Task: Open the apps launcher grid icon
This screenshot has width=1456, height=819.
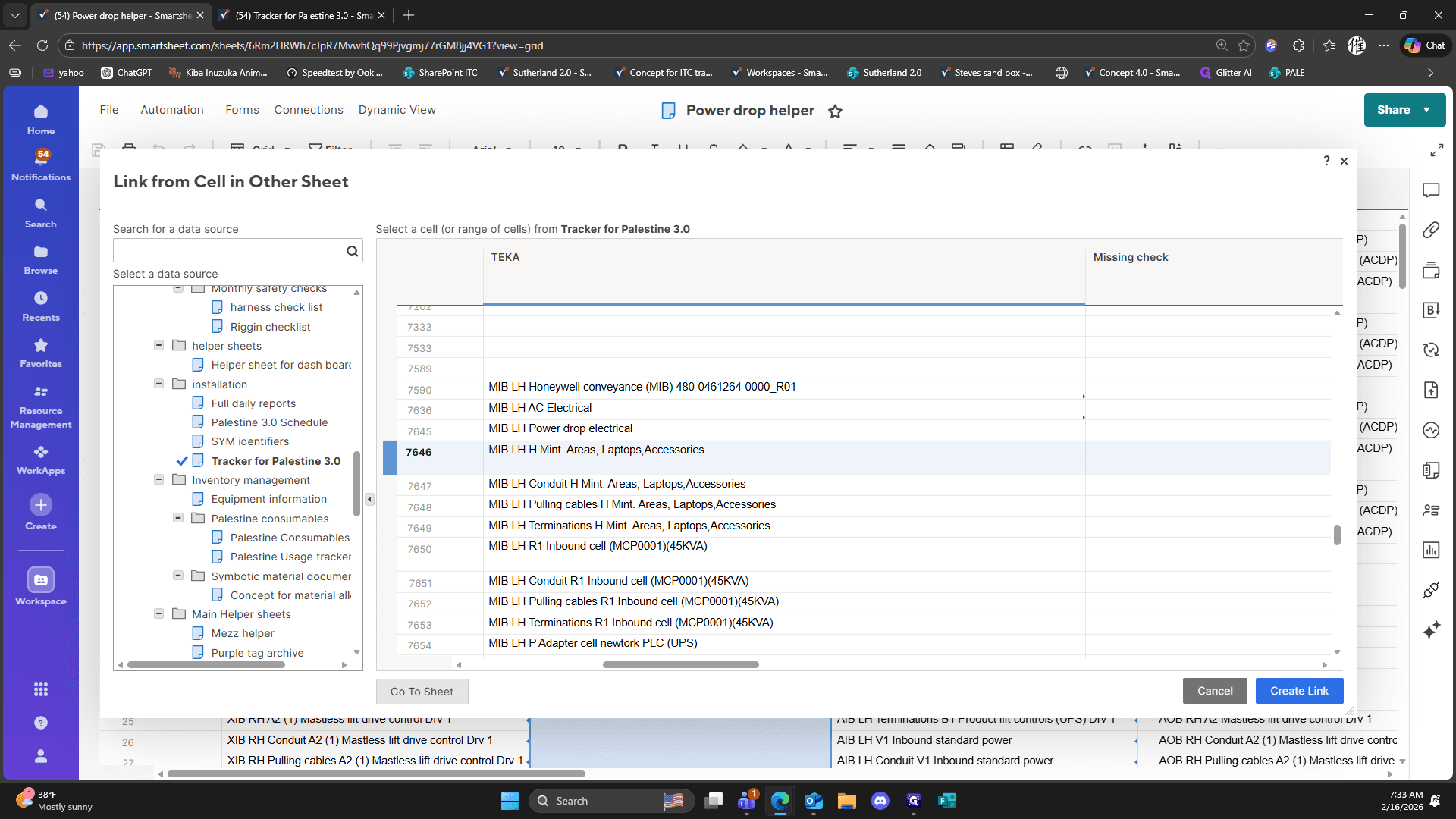Action: click(x=41, y=689)
